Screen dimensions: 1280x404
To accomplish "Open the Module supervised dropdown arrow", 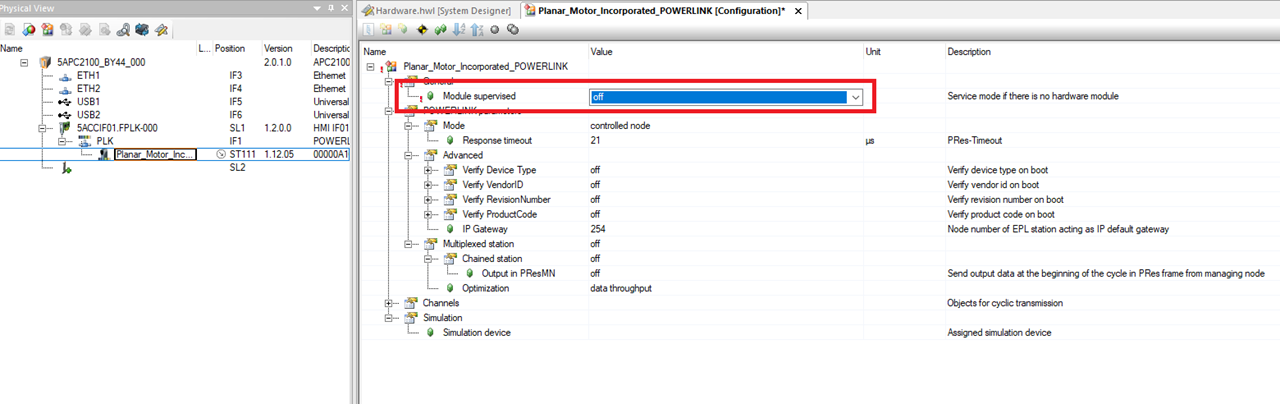I will (x=855, y=97).
